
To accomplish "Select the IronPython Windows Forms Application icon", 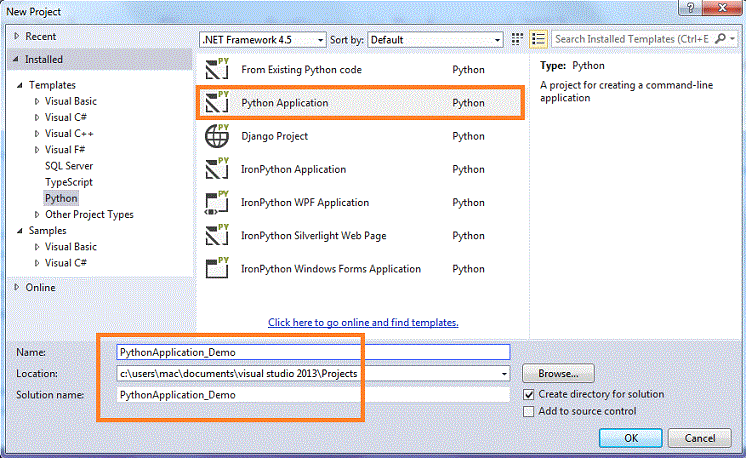I will pyautogui.click(x=217, y=268).
